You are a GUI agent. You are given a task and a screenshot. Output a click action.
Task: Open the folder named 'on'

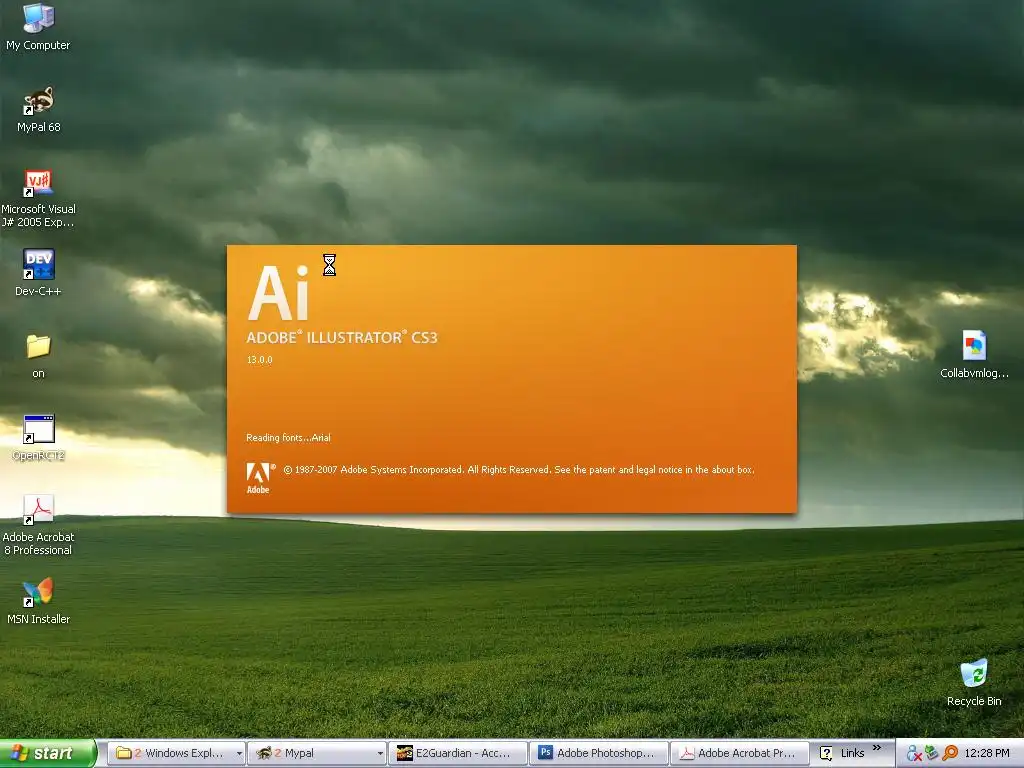[x=38, y=357]
